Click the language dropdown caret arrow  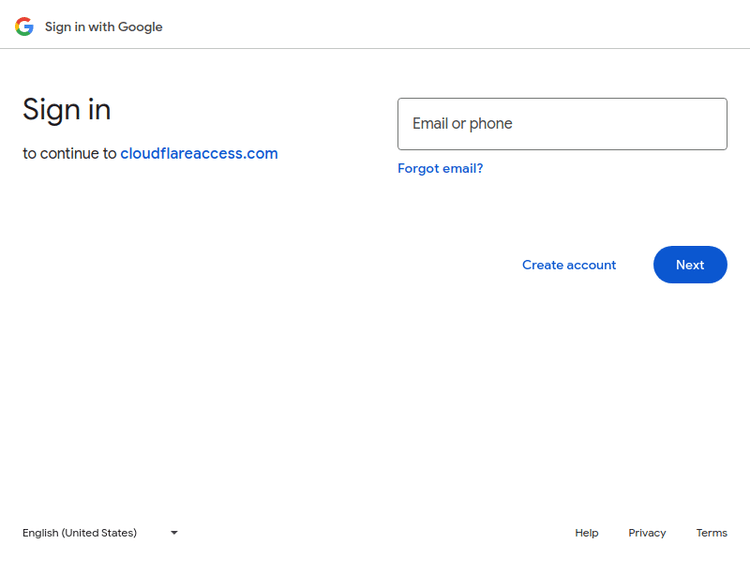click(x=174, y=533)
